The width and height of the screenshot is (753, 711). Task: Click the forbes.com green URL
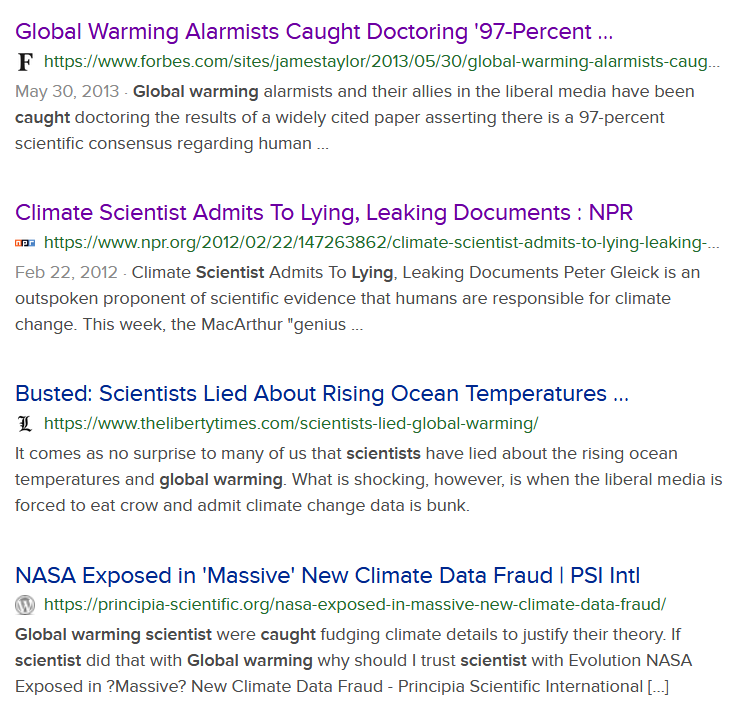point(382,62)
